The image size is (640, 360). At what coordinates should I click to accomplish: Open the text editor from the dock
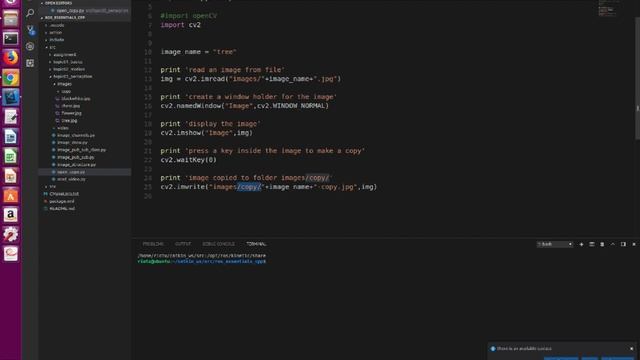coord(11,117)
